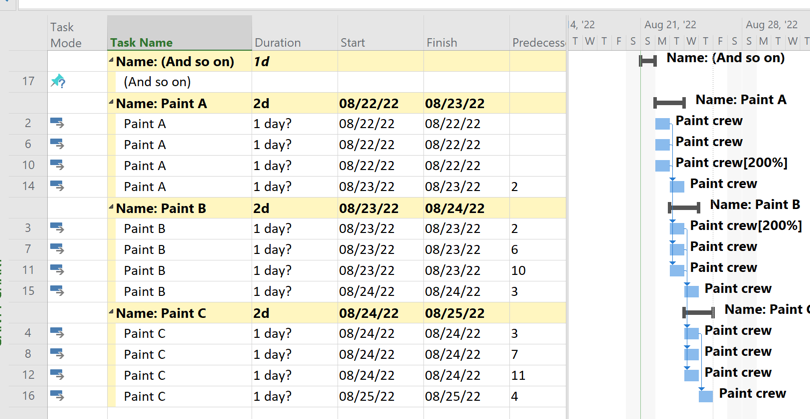The image size is (810, 419).
Task: Click the task mode icon in row 14
Action: [x=57, y=186]
